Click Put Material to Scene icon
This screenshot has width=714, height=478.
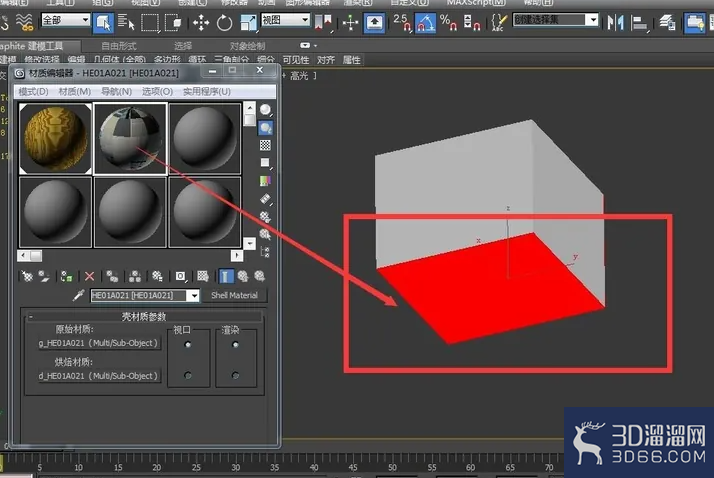click(44, 276)
